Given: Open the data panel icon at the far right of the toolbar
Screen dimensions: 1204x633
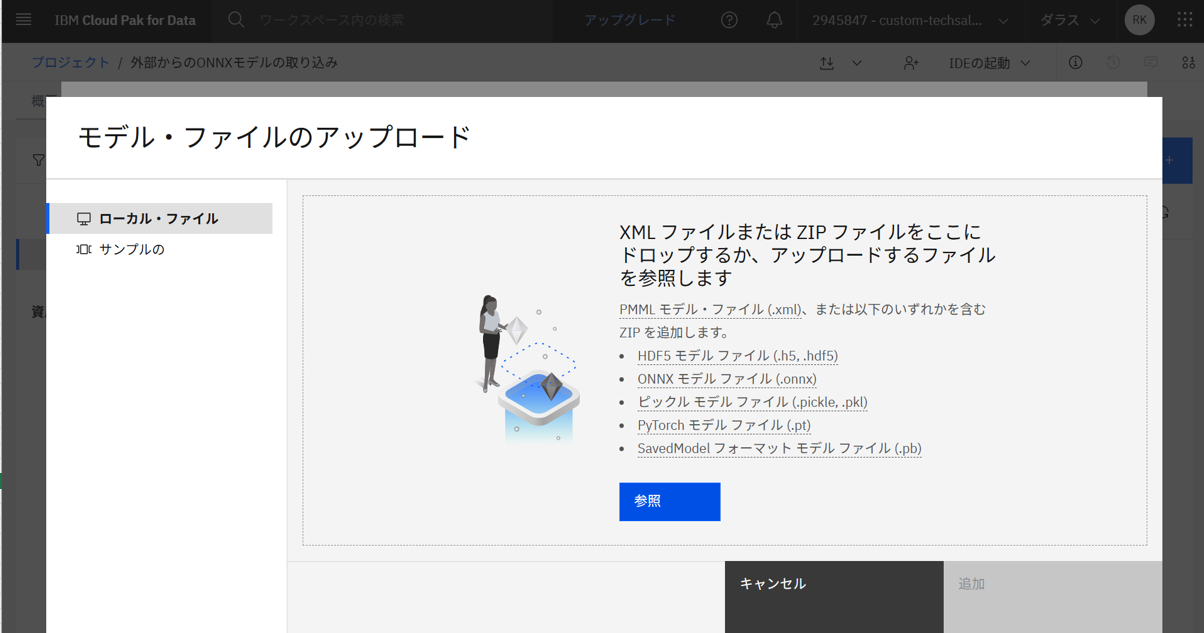Looking at the screenshot, I should point(1188,63).
